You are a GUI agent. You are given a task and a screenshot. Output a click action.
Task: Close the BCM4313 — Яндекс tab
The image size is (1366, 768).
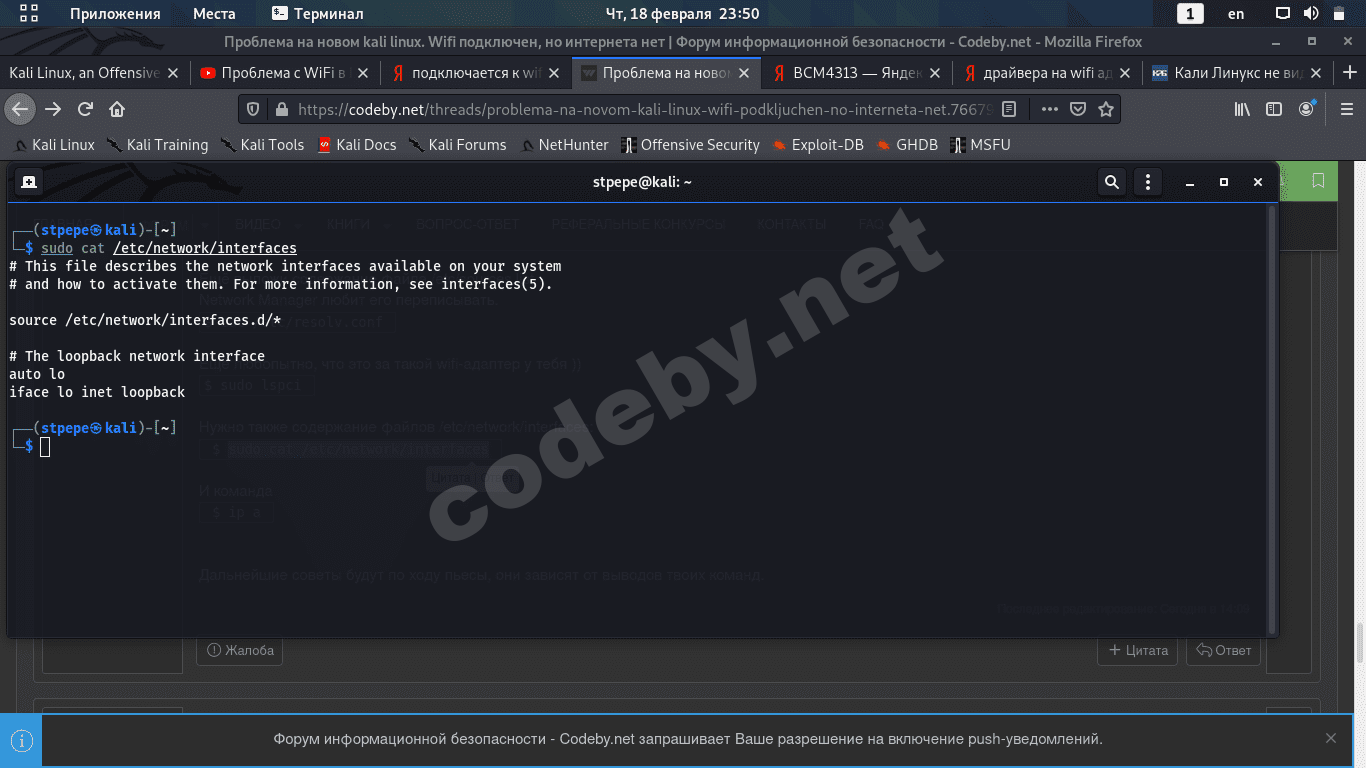pos(935,73)
